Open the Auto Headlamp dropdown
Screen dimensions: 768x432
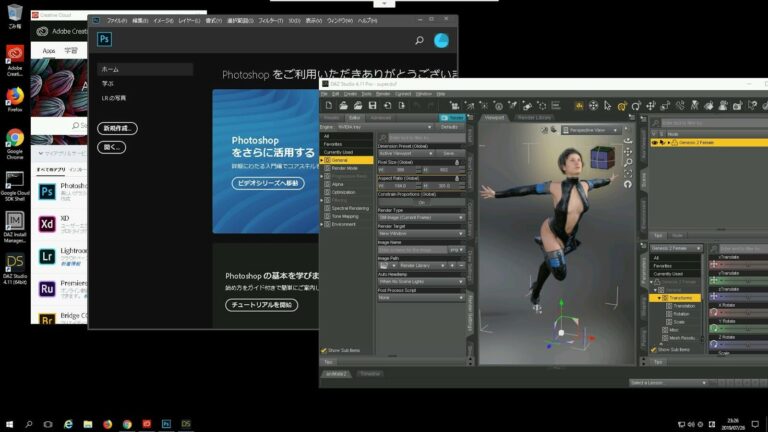pyautogui.click(x=421, y=282)
